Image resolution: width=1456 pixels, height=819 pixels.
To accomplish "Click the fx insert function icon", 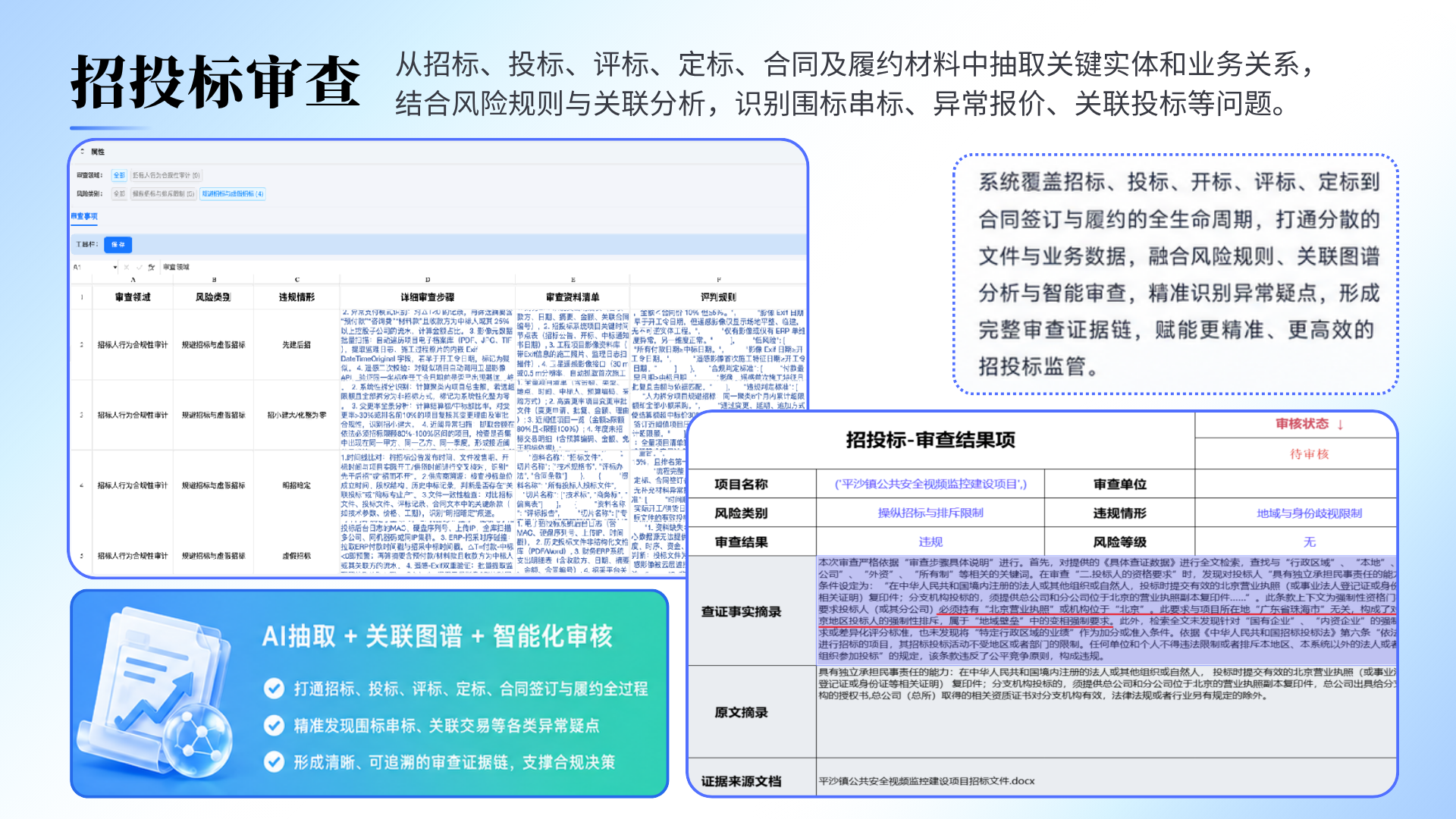I will pyautogui.click(x=152, y=267).
